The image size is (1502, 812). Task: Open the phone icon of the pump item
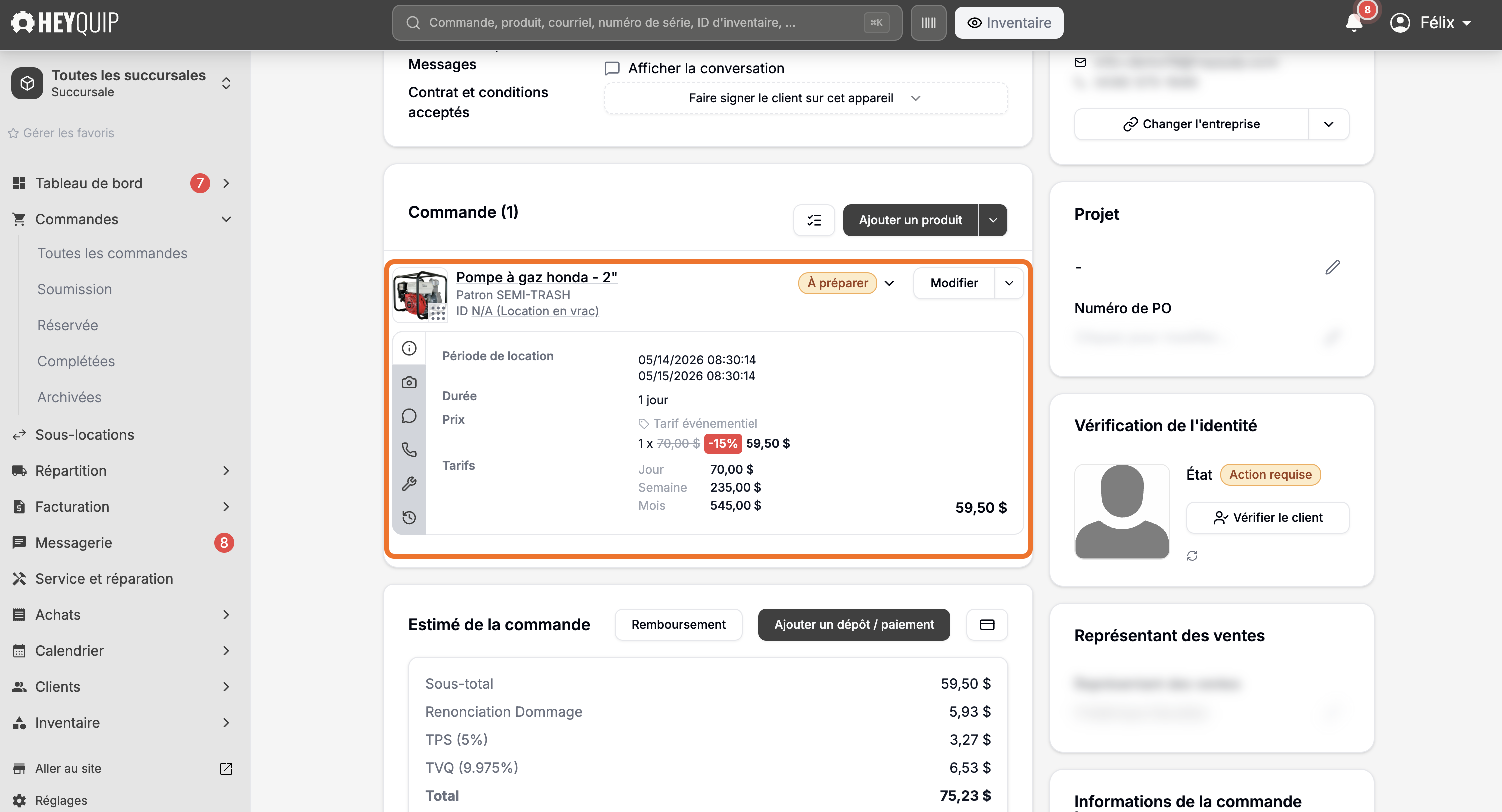[x=409, y=449]
